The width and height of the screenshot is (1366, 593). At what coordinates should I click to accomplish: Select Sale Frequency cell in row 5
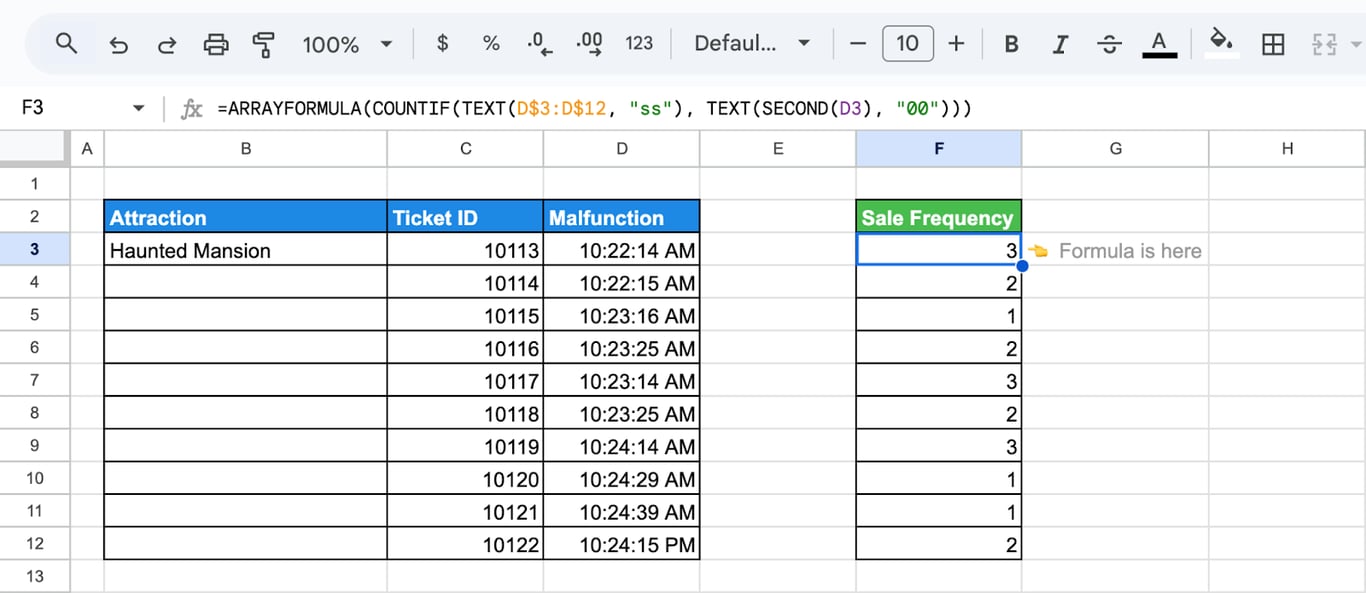coord(939,316)
